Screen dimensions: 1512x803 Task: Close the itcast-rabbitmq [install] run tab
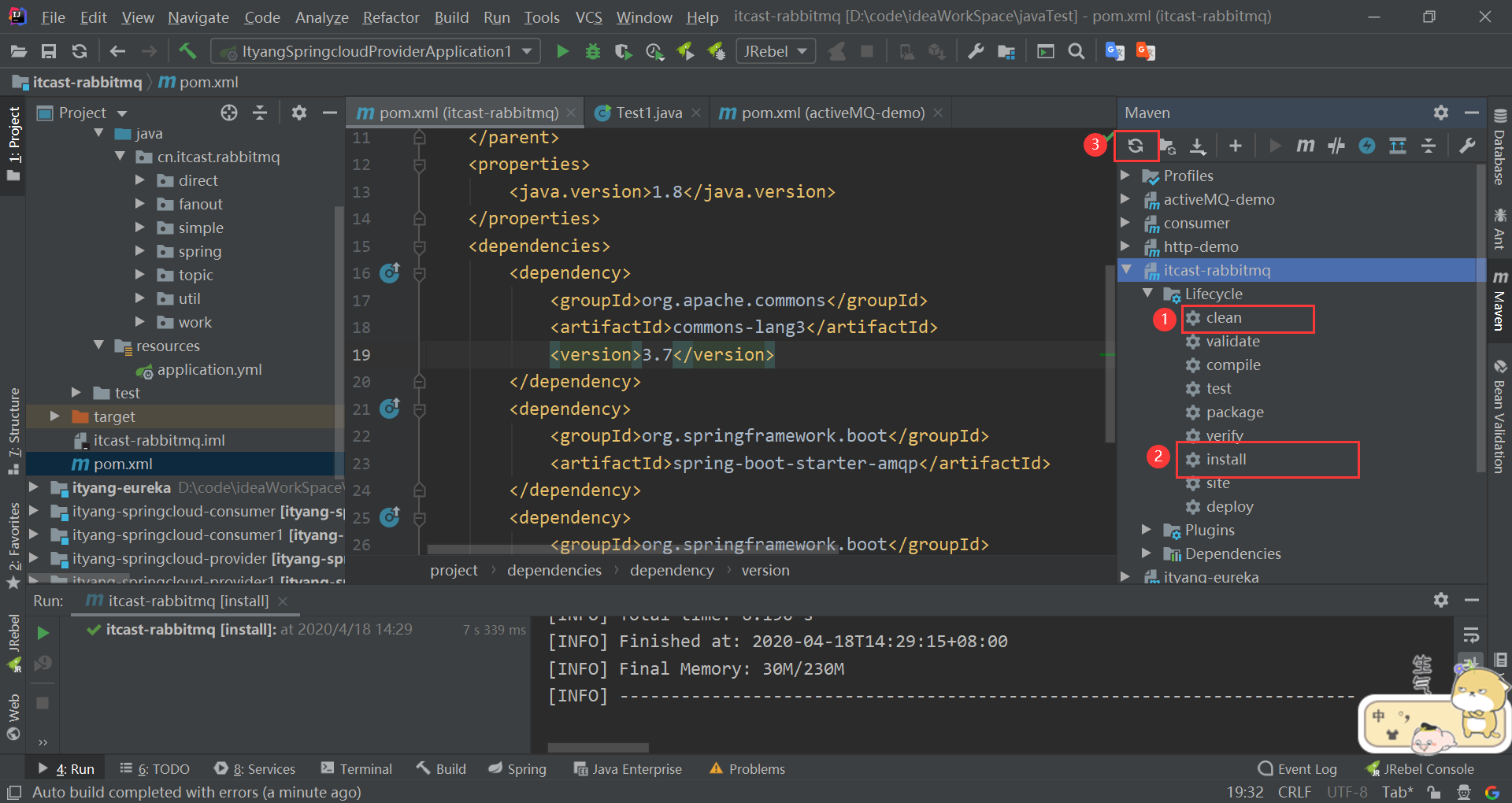coord(283,601)
